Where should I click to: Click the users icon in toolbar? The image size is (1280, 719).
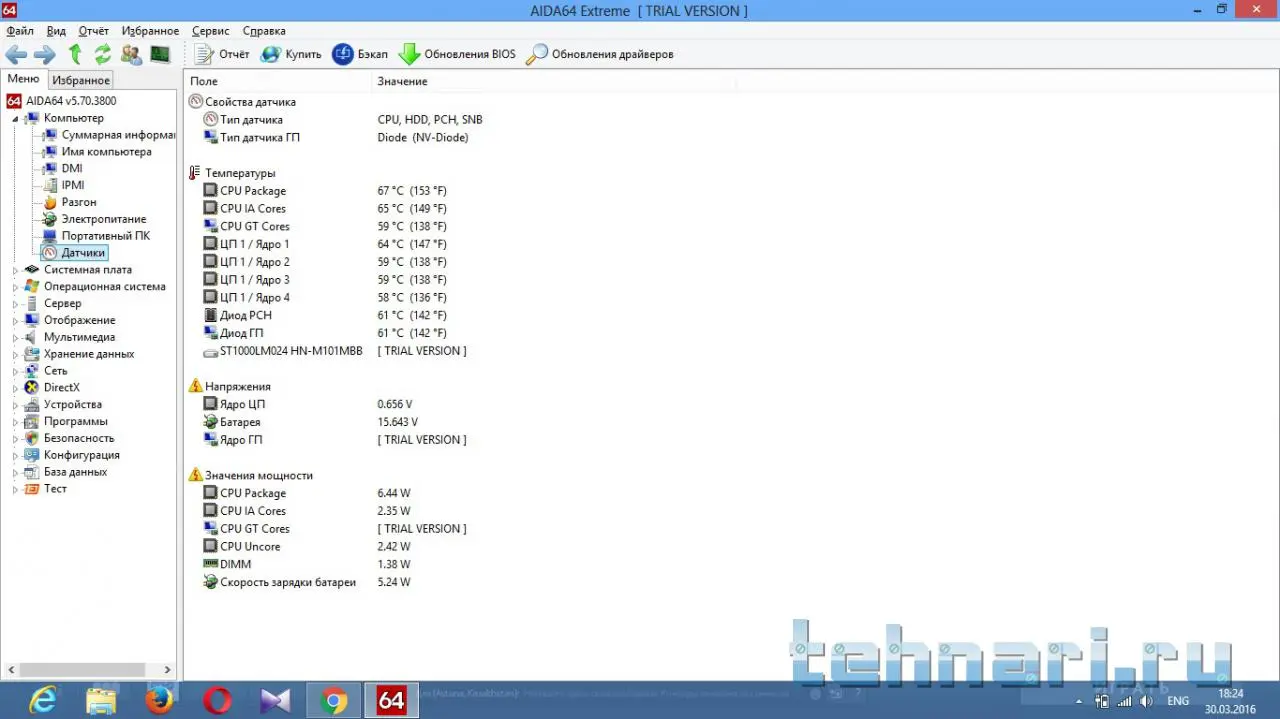tap(131, 54)
